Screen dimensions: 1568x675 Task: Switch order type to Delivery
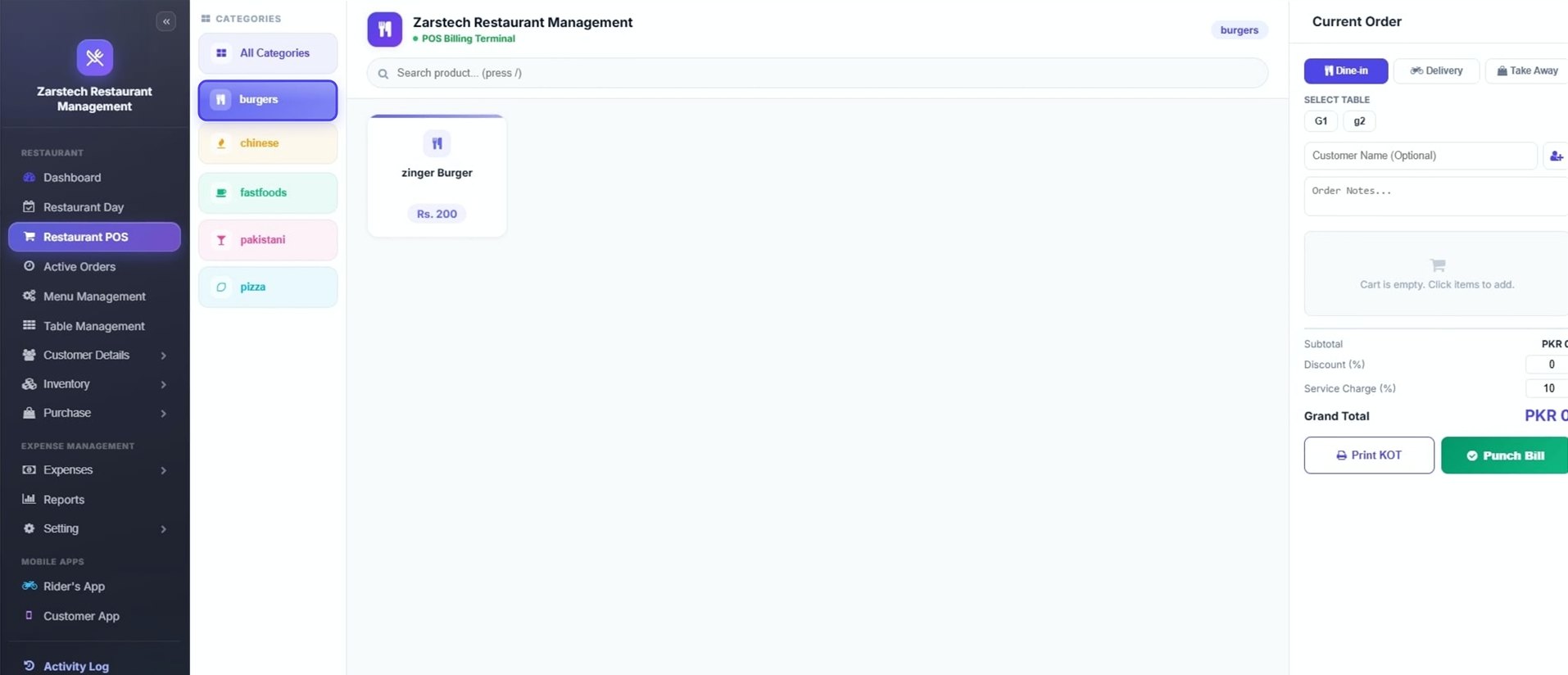click(x=1436, y=71)
